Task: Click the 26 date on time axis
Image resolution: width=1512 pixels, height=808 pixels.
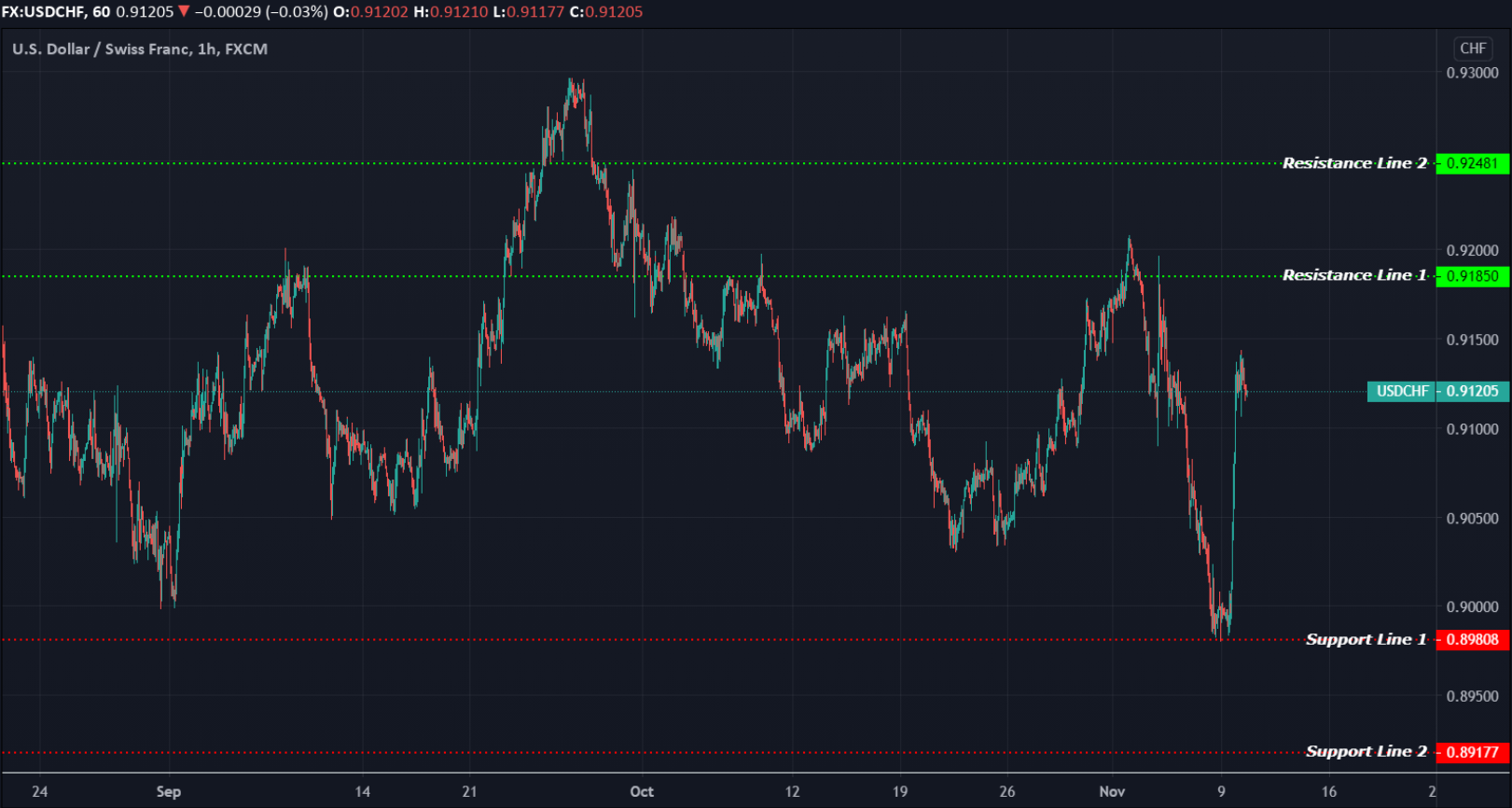Action: pos(1006,791)
